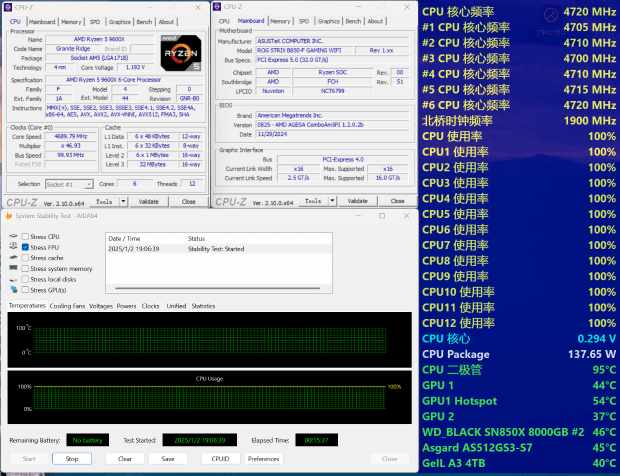
Task: Click the Stress system memory icon
Action: 13,268
